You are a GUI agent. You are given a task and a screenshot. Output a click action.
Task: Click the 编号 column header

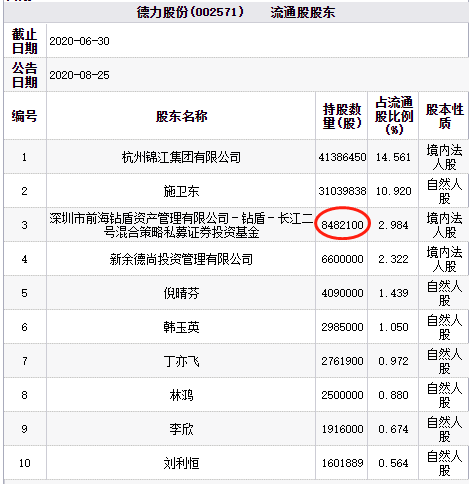[24, 116]
